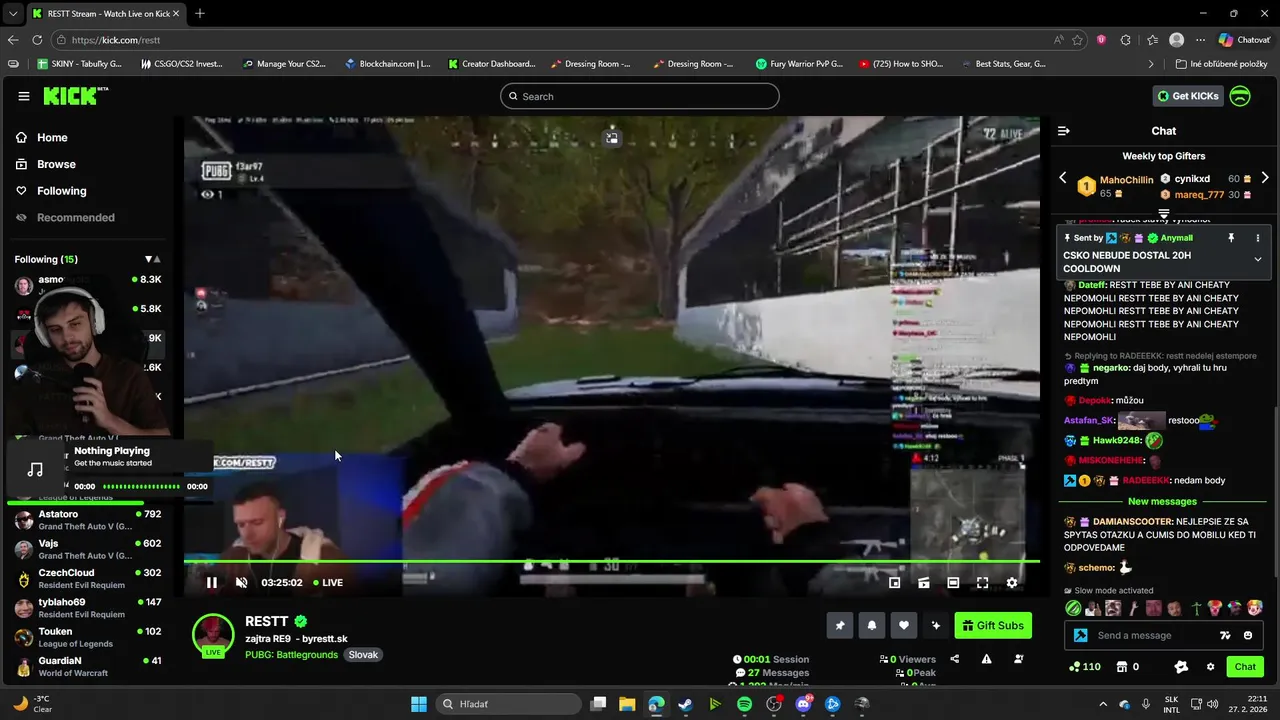1280x720 pixels.
Task: Follow the channel with the heart button
Action: [904, 626]
